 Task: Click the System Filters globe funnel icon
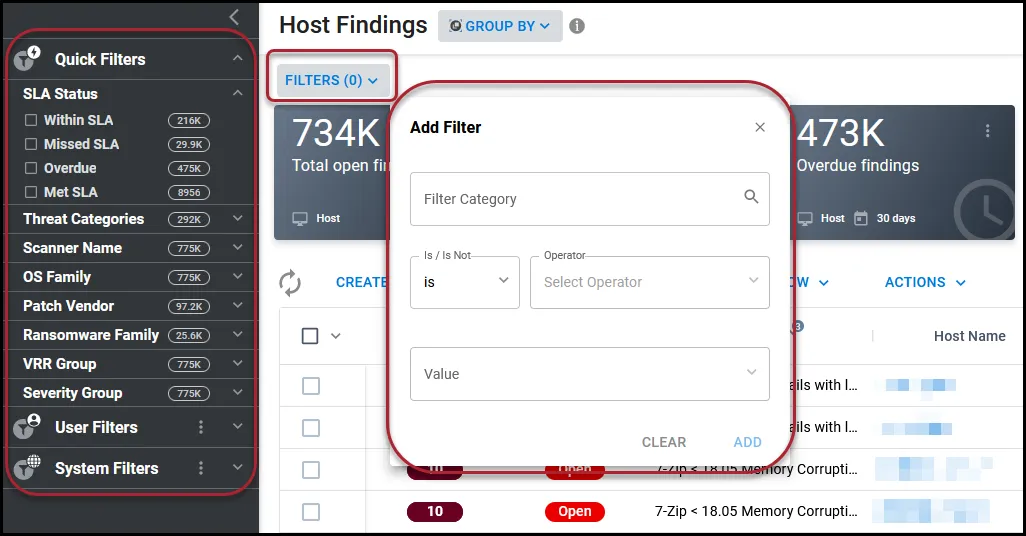[27, 467]
